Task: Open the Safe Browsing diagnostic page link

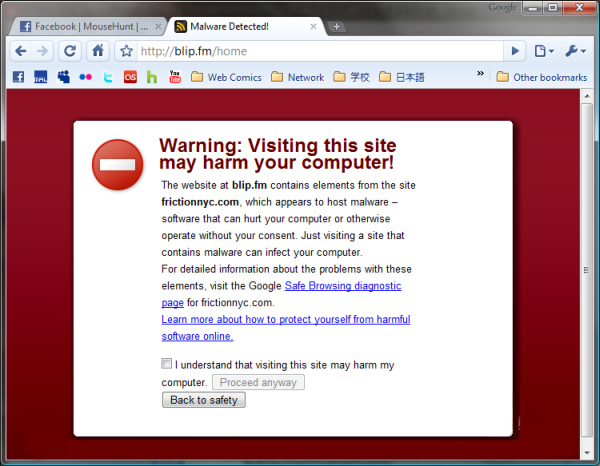Action: (x=343, y=286)
